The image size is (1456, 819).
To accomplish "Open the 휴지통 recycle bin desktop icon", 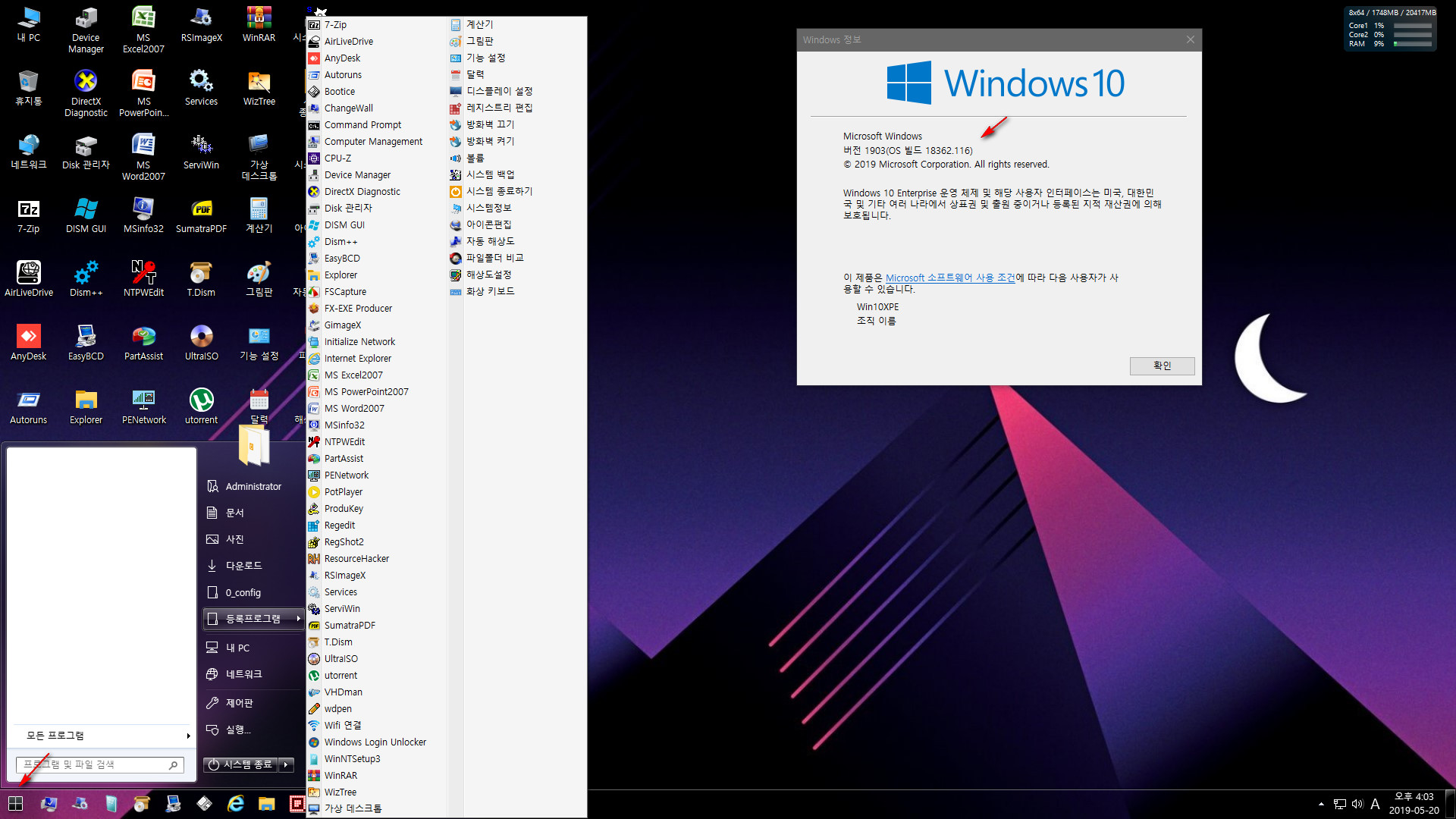I will (x=28, y=89).
